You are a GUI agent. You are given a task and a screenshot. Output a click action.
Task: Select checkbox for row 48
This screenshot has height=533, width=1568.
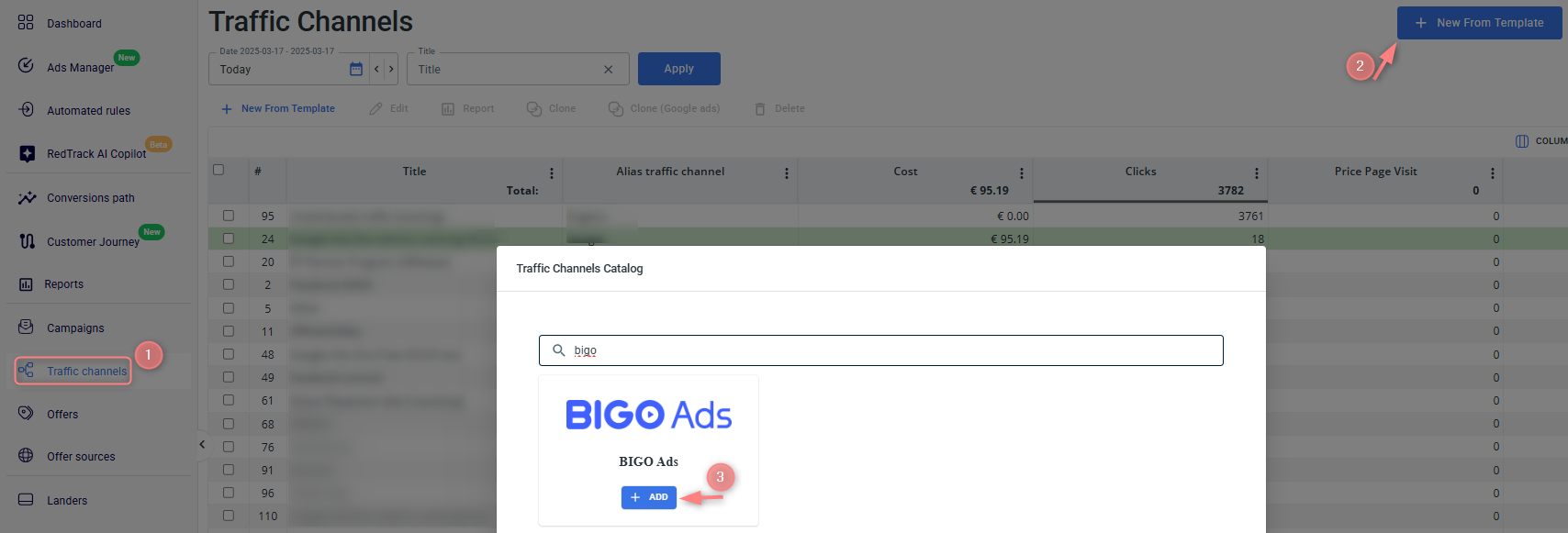pos(229,354)
